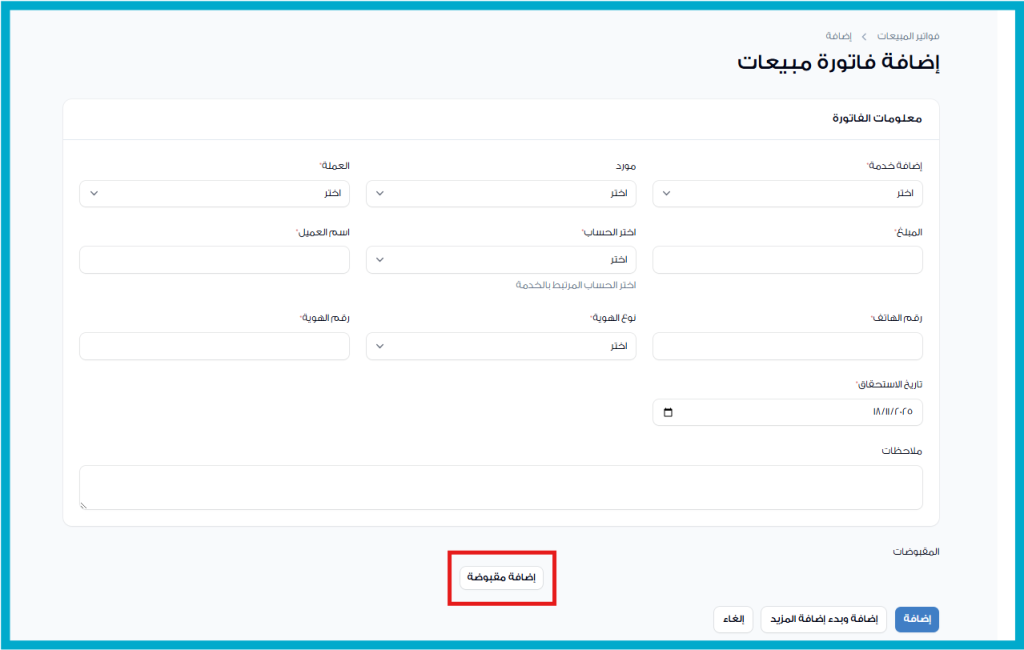Open the calendar picker icon in due date field
Image resolution: width=1024 pixels, height=650 pixels.
coord(669,412)
